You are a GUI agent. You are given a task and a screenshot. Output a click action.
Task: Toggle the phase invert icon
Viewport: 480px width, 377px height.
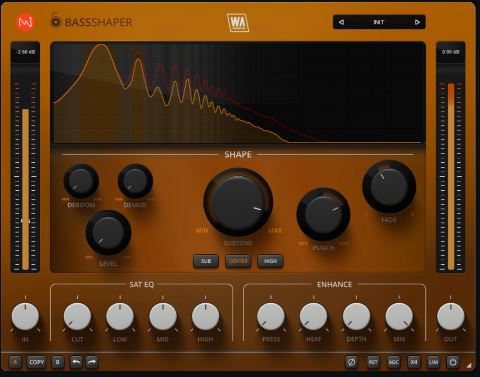(351, 362)
